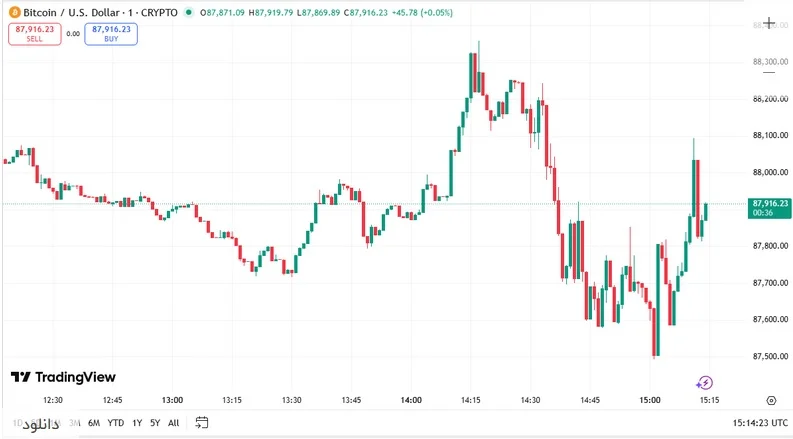793x439 pixels.
Task: Click the Bitcoin symbol logo icon
Action: [x=14, y=13]
